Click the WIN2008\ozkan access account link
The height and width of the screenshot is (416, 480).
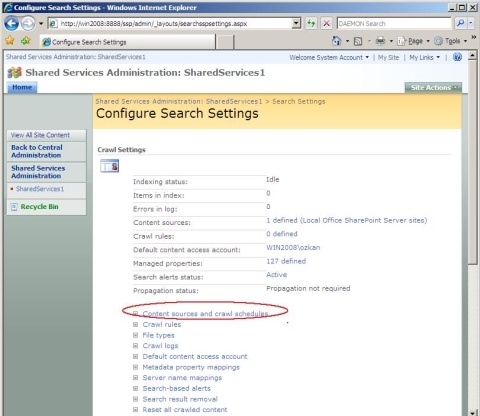pos(293,248)
